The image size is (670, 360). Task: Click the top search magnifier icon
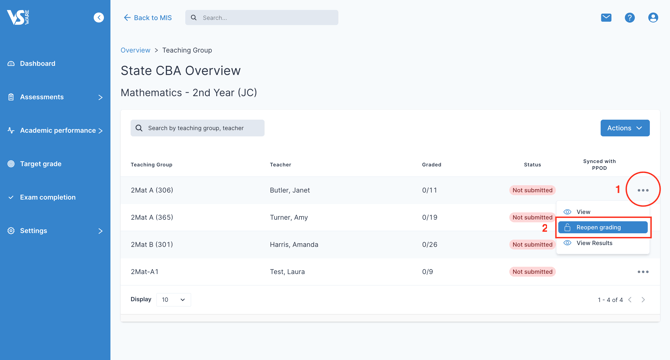coord(194,18)
